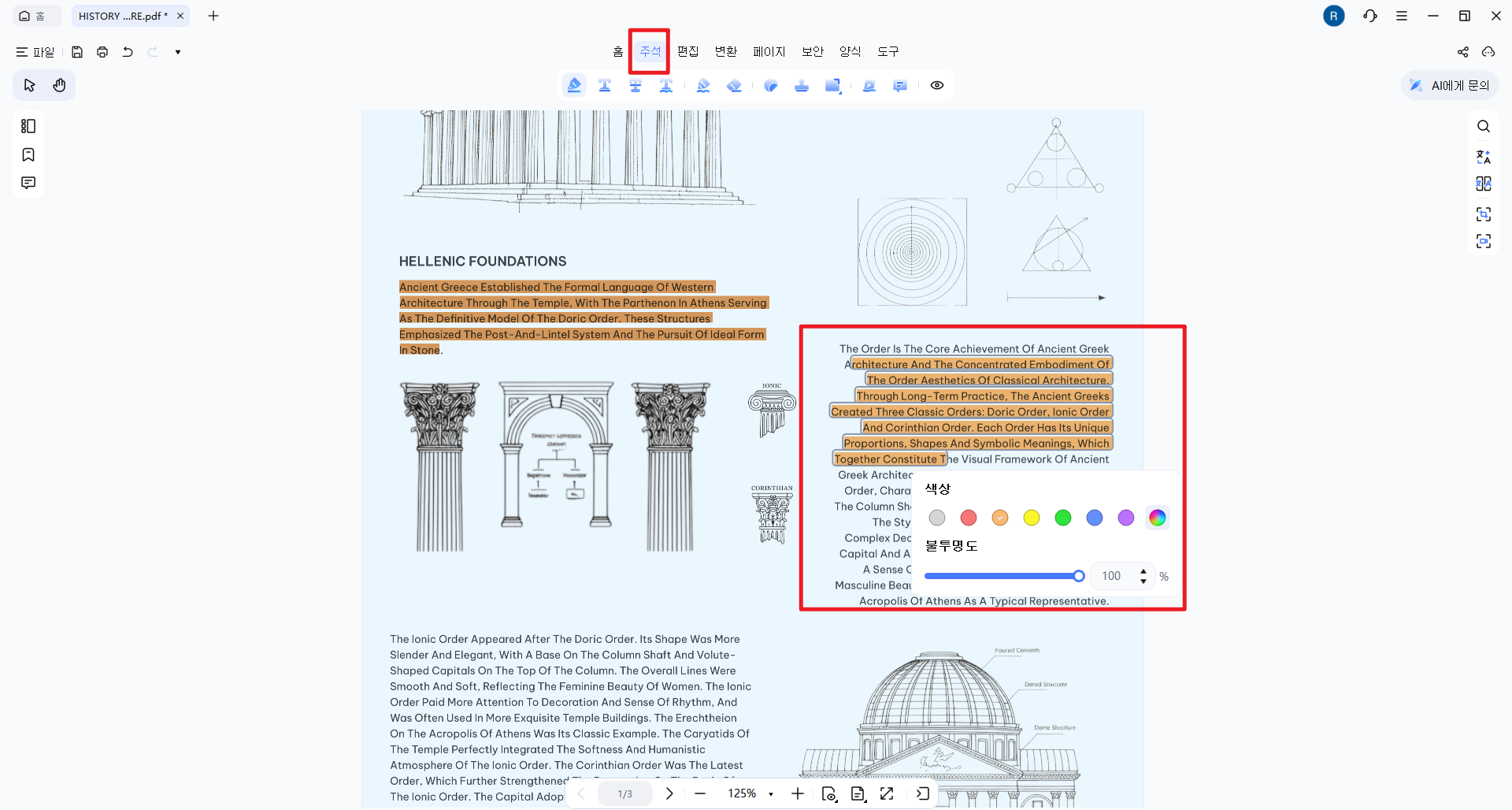1512x810 pixels.
Task: Open the Search tool on right sidebar
Action: click(x=1484, y=126)
